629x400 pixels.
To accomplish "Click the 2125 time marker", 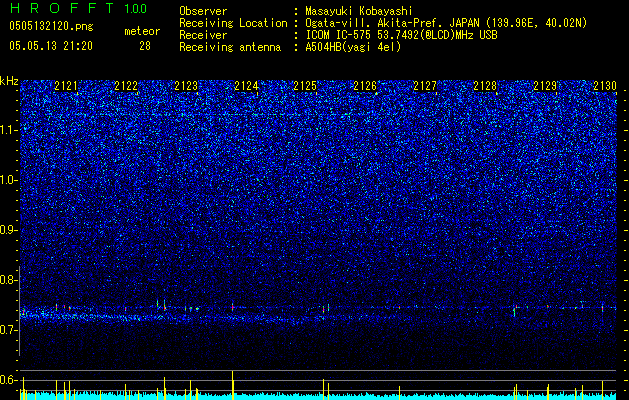I will pyautogui.click(x=306, y=86).
